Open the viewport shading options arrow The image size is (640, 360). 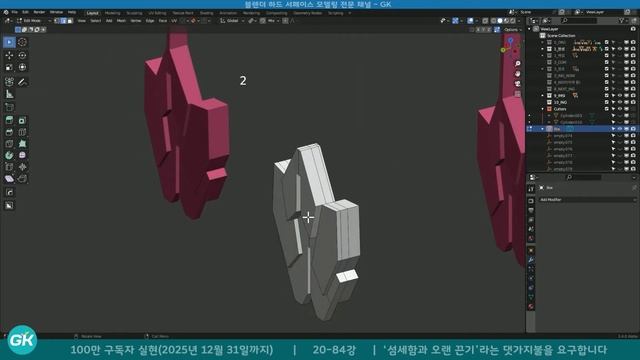519,21
